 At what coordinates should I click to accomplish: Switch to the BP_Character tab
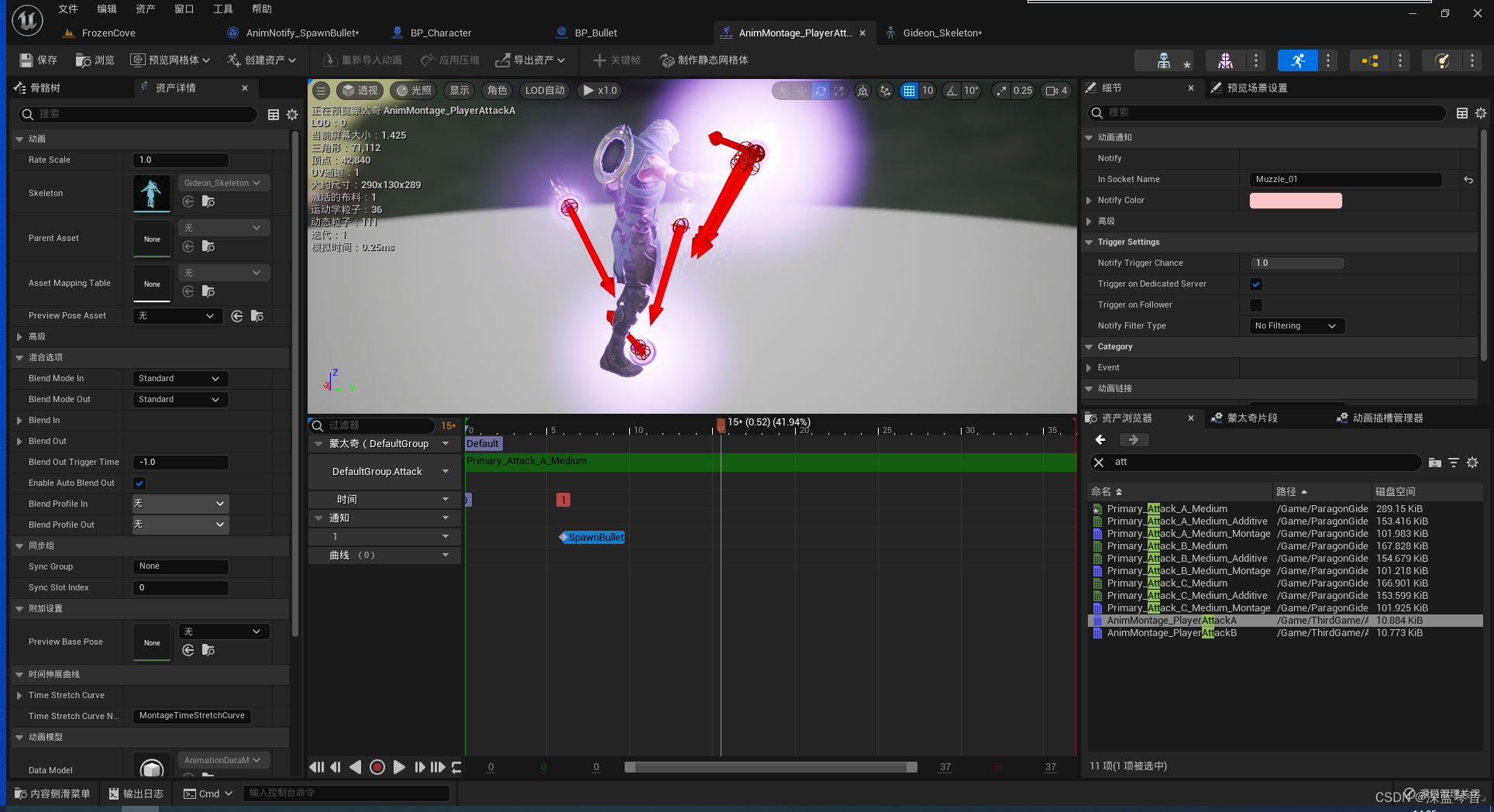(440, 33)
